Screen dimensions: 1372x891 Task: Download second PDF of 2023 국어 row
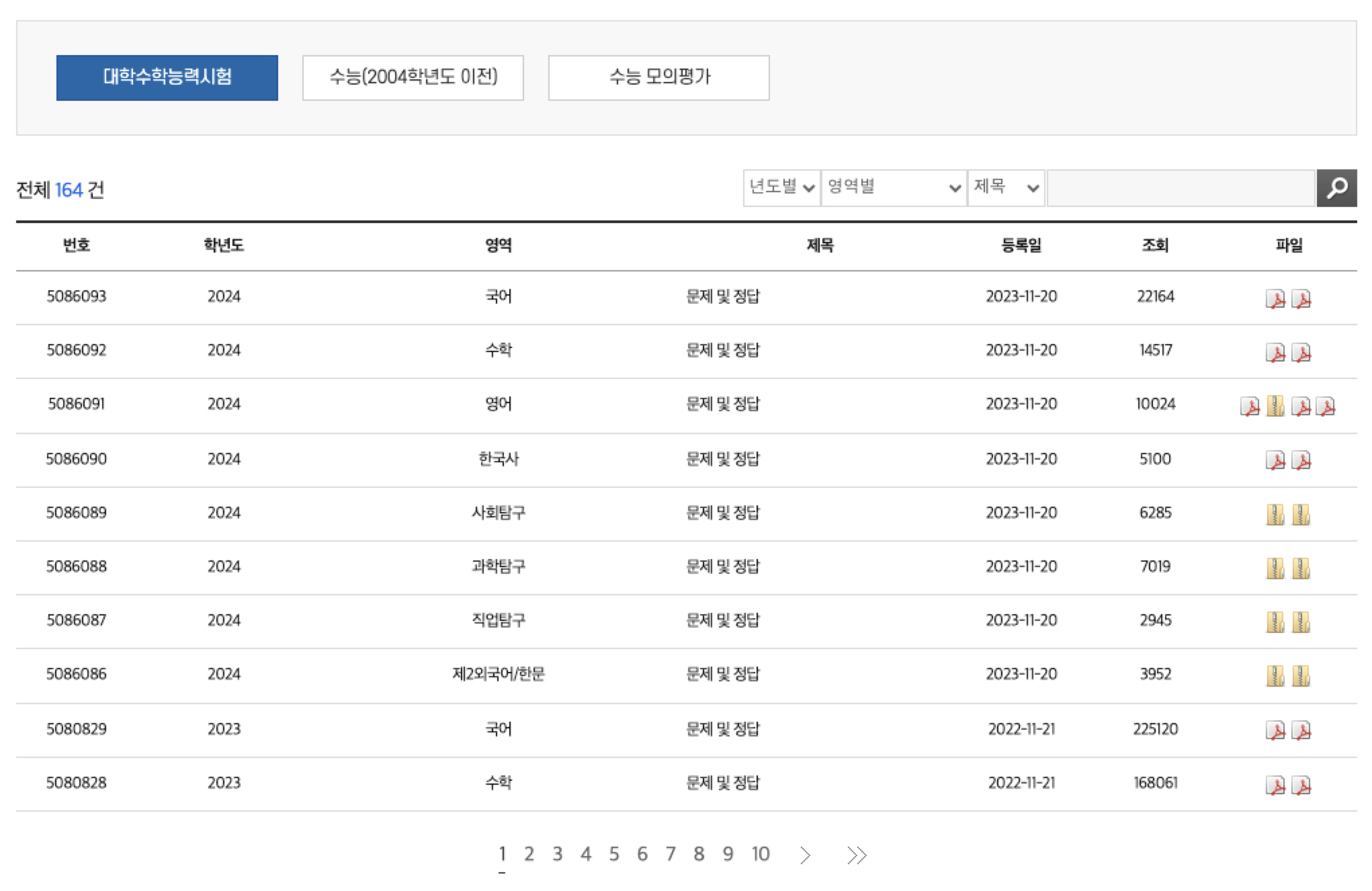1301,730
